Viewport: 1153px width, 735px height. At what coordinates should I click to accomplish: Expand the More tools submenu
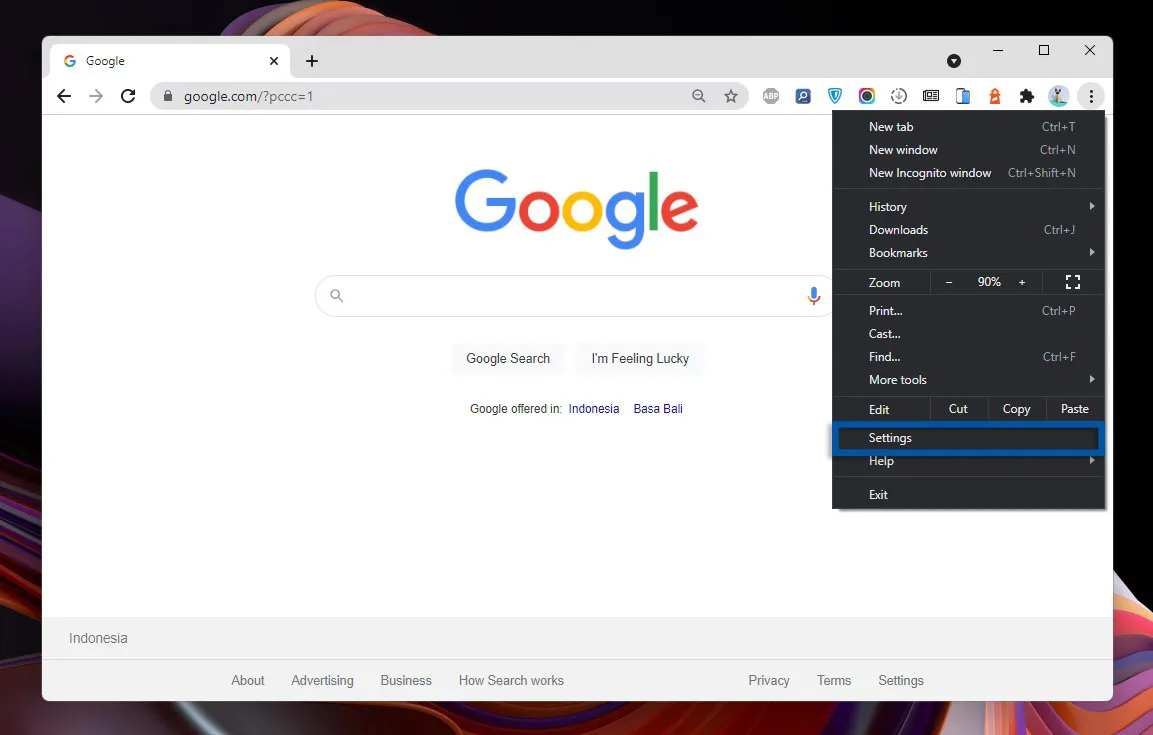tap(897, 379)
